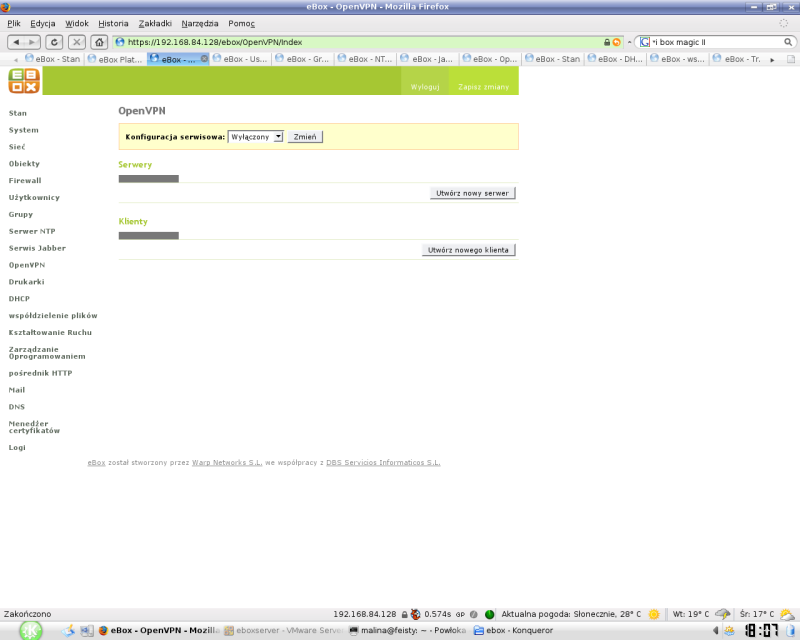The height and width of the screenshot is (640, 800).
Task: Click the desktop pager icon in taskbar
Action: (x=86, y=631)
